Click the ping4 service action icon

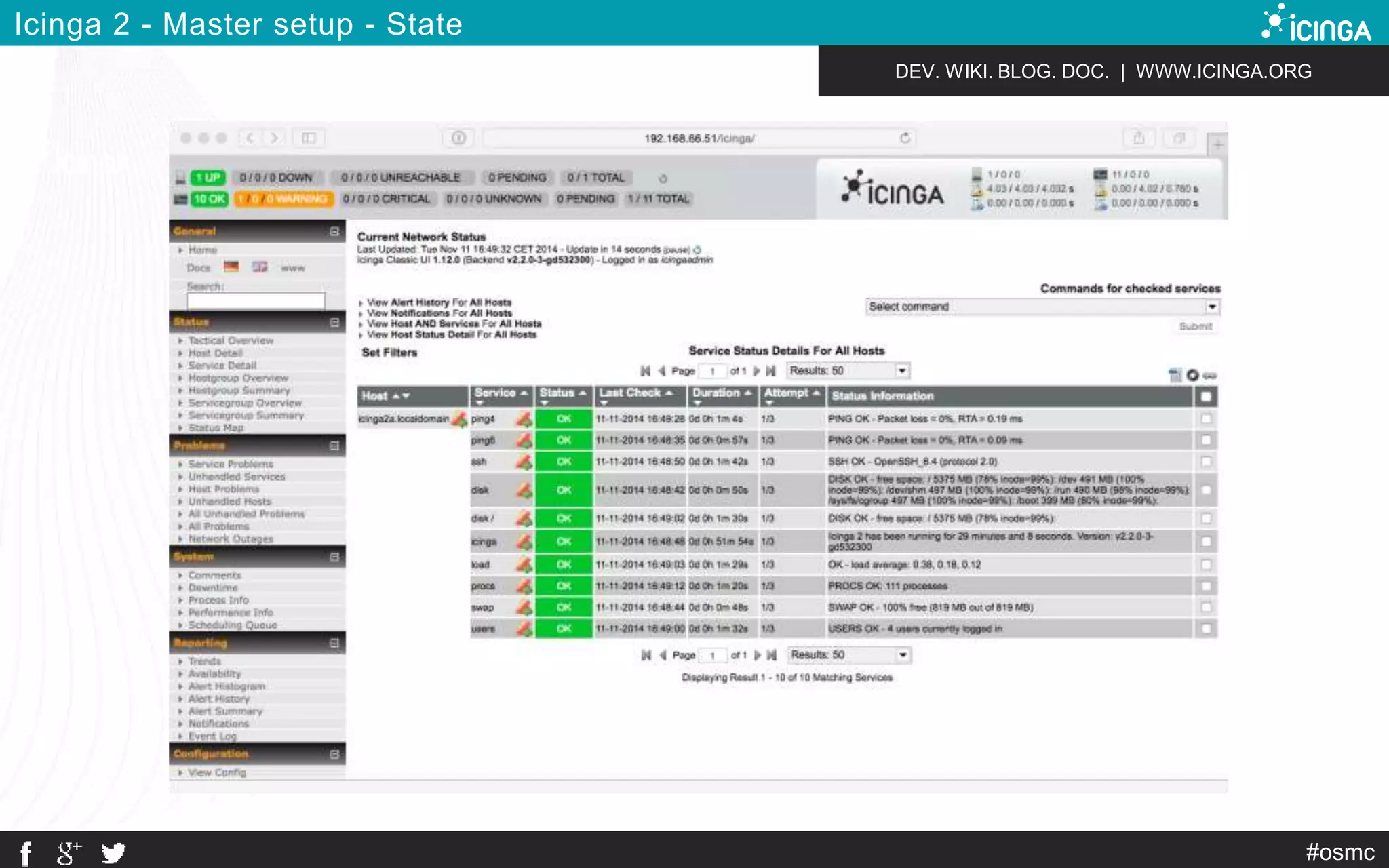pyautogui.click(x=524, y=419)
